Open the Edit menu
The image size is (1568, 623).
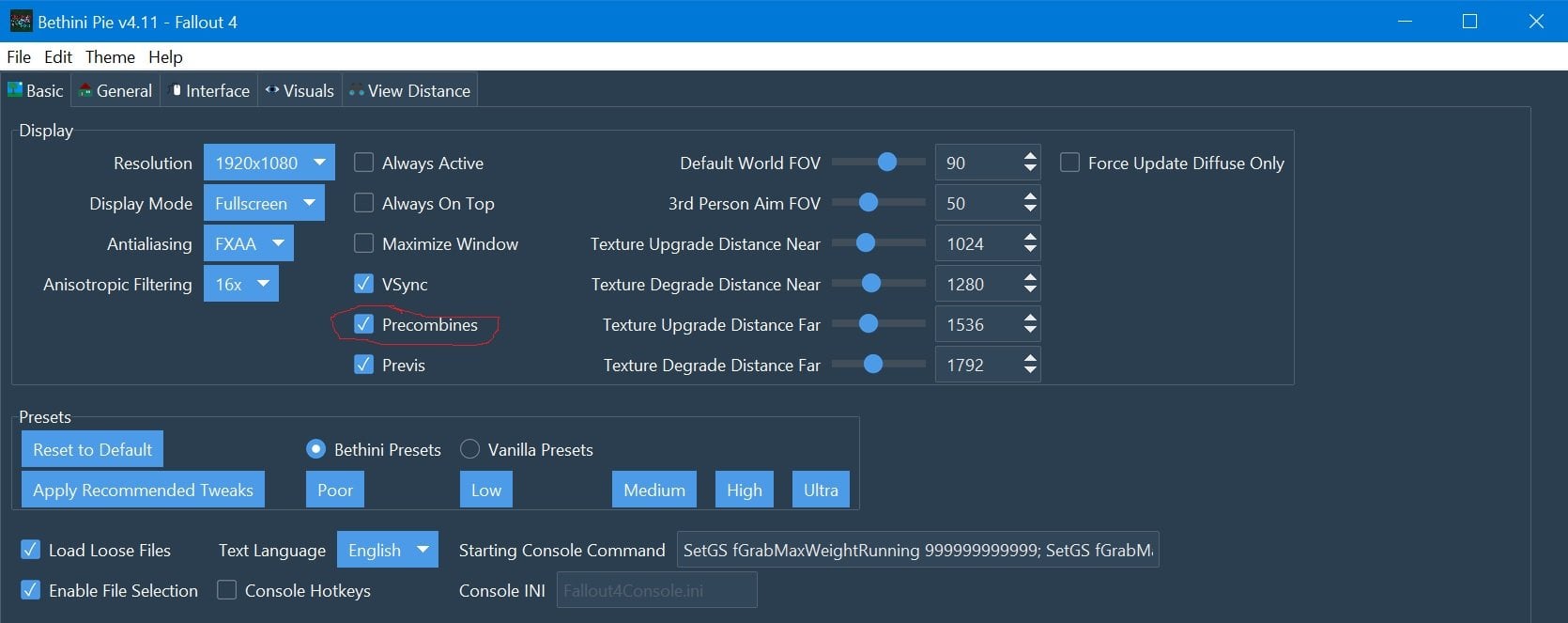tap(58, 56)
